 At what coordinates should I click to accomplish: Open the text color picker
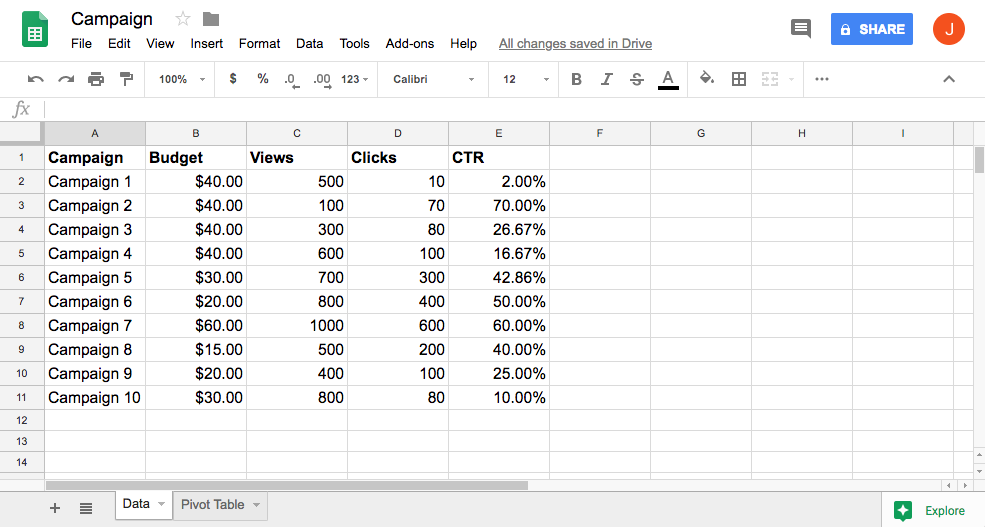668,79
